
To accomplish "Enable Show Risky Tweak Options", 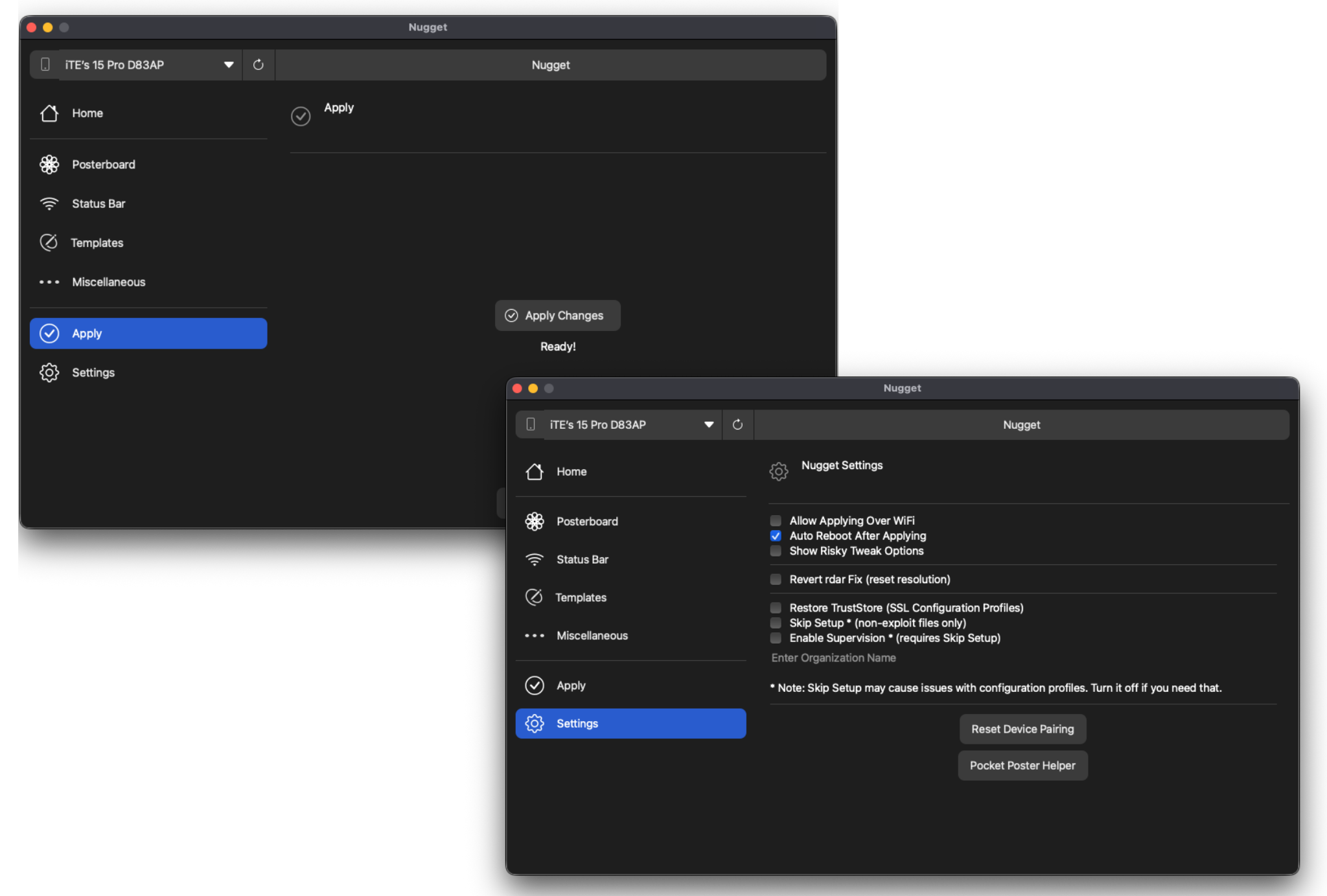I will tap(776, 551).
